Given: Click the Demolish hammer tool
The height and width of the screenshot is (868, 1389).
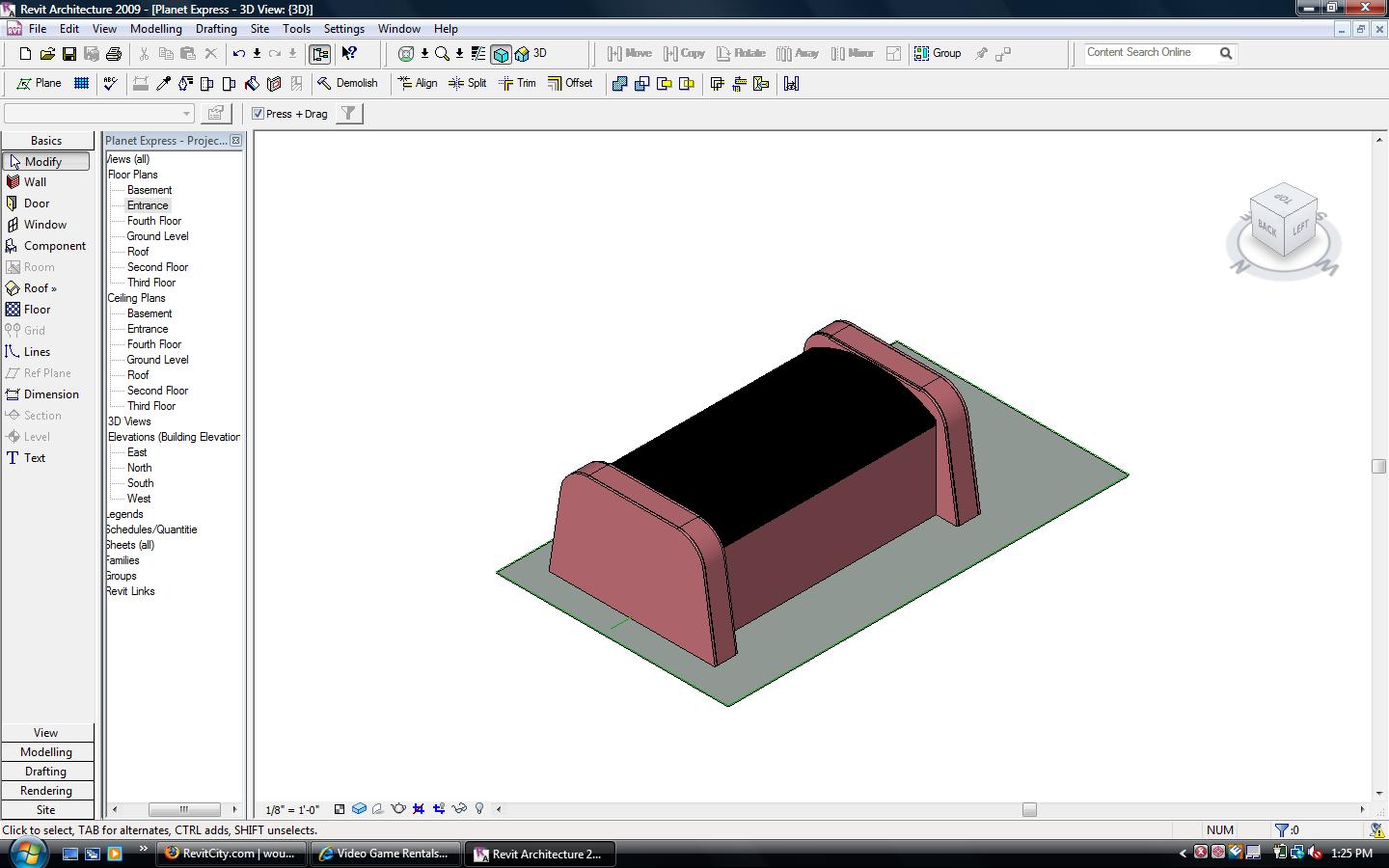Looking at the screenshot, I should [x=347, y=84].
